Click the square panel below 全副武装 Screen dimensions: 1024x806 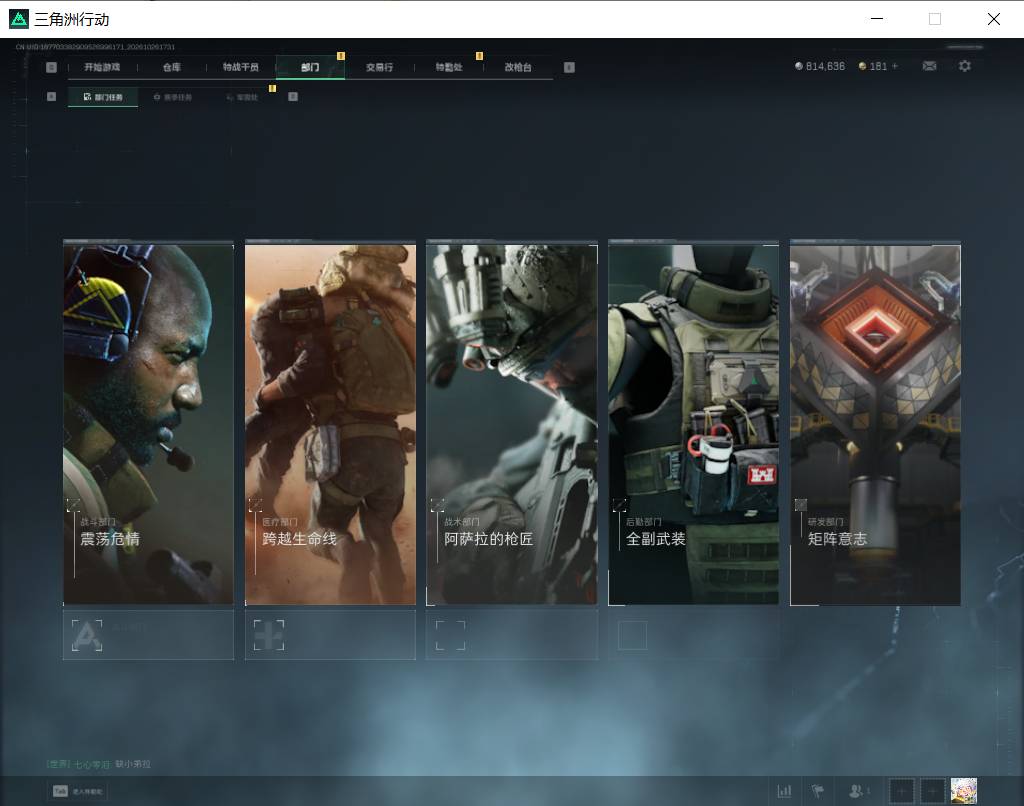[x=694, y=635]
